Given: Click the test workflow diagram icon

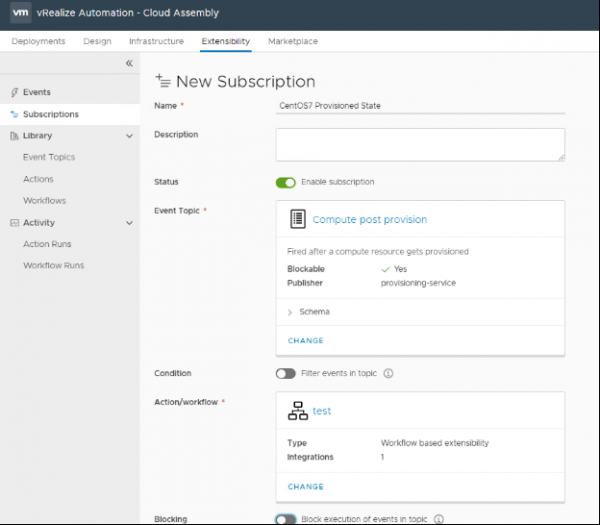Looking at the screenshot, I should 297,411.
